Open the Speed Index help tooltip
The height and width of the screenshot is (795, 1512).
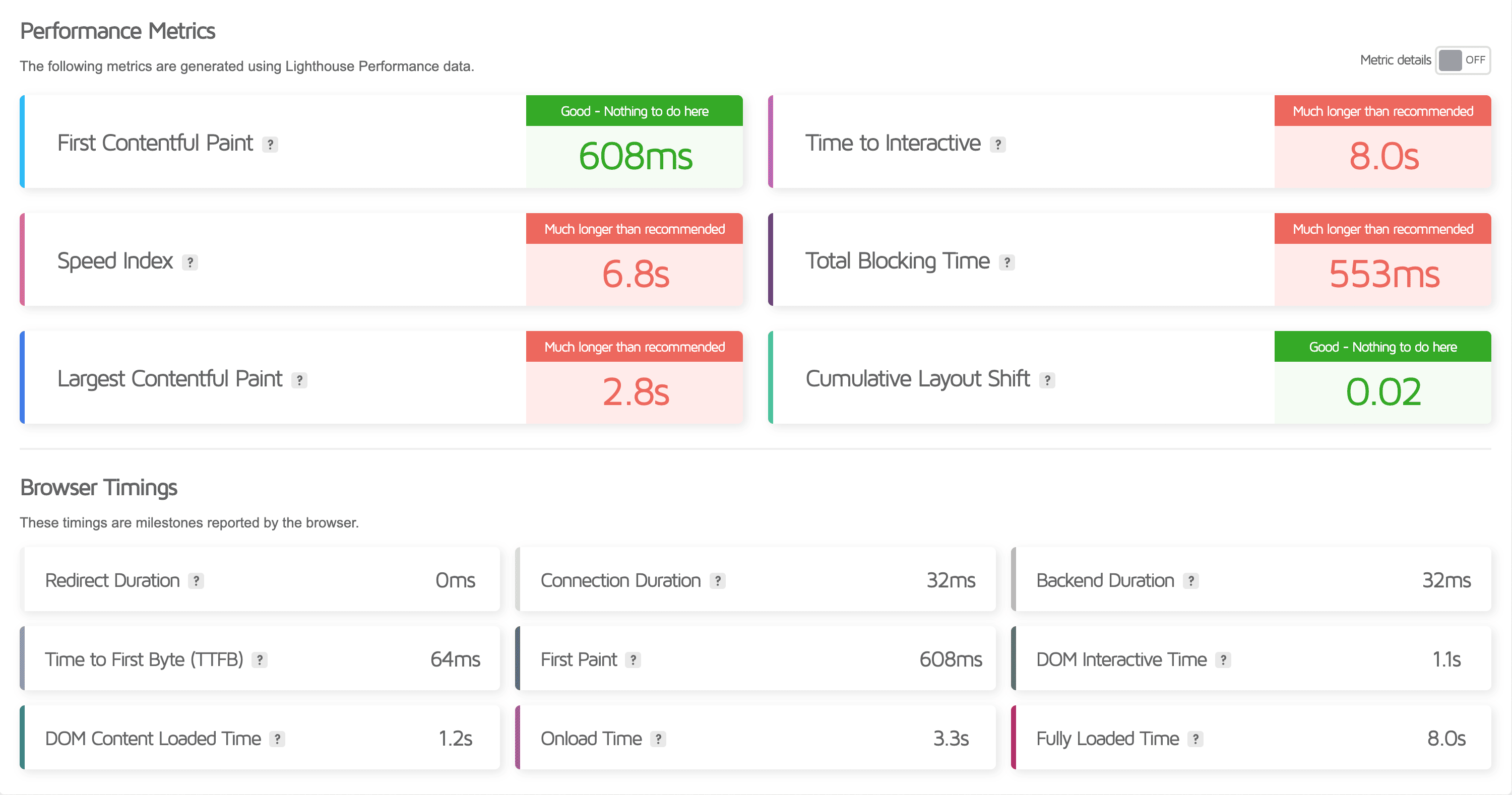(190, 262)
